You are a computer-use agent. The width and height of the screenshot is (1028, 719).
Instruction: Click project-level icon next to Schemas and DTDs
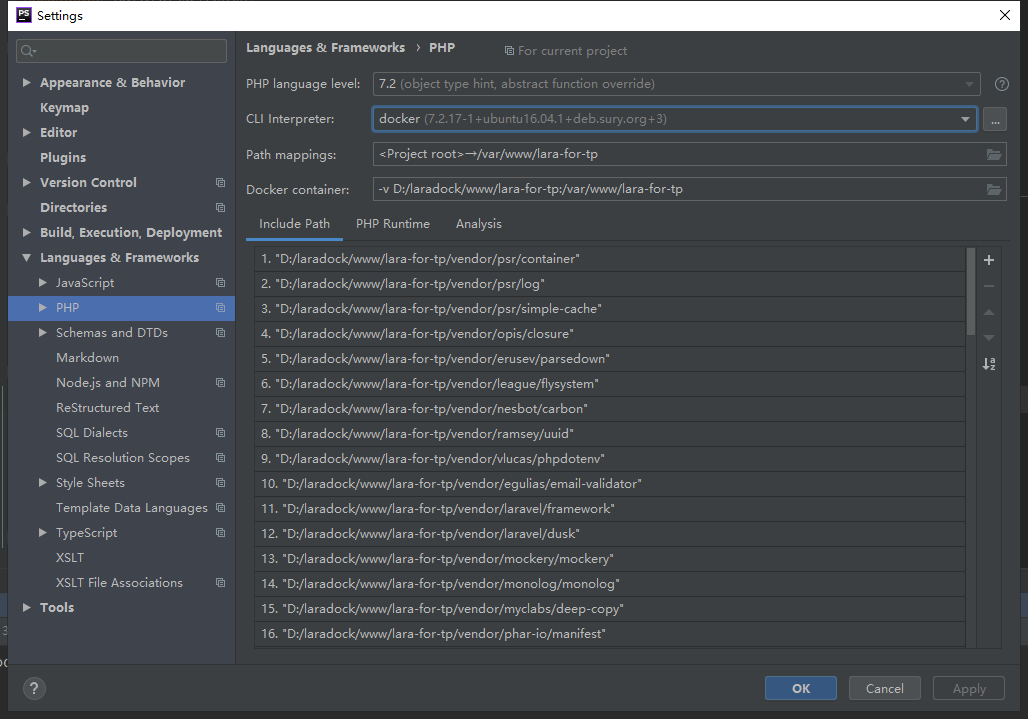tap(220, 332)
